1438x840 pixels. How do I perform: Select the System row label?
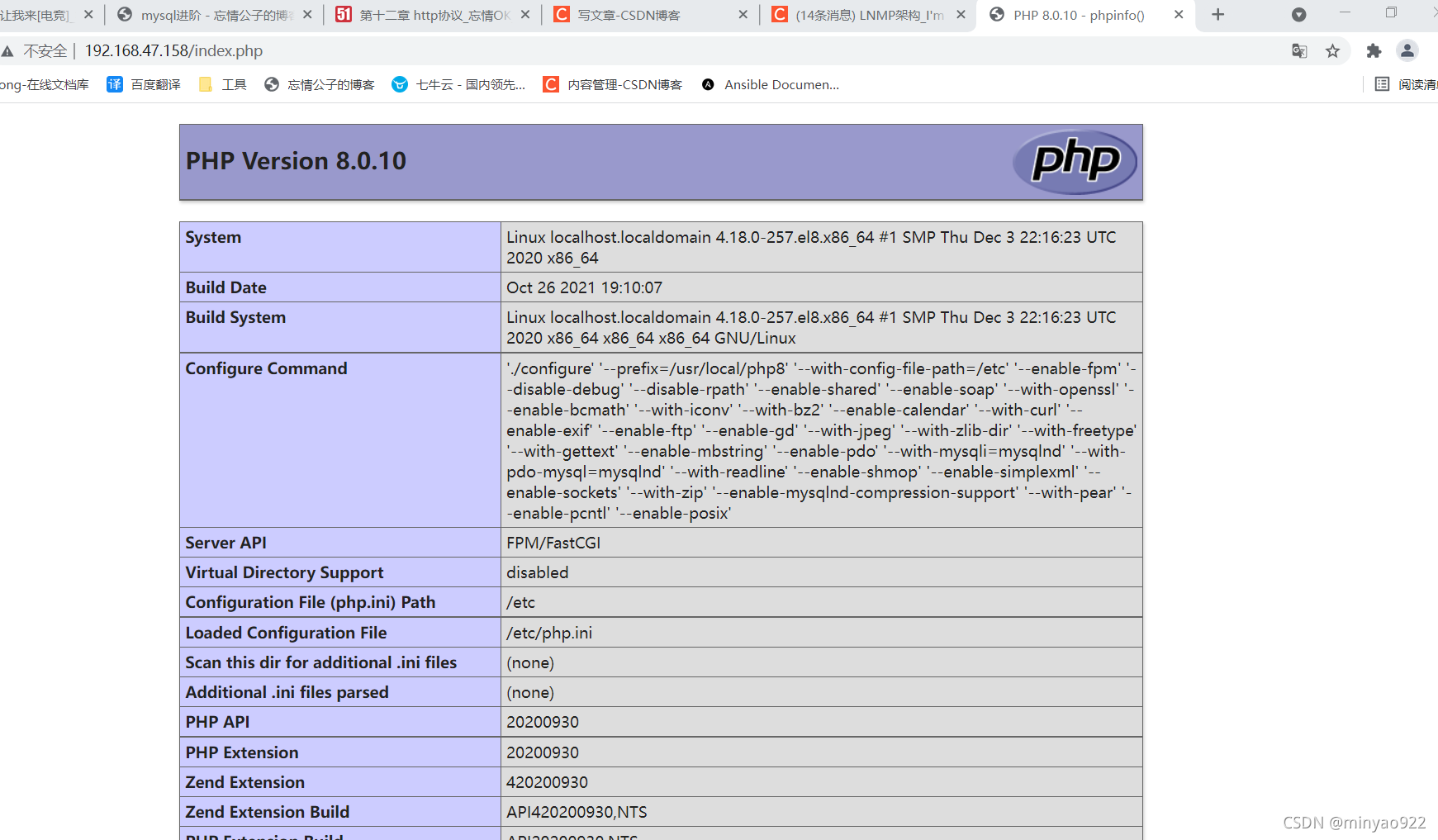point(213,237)
